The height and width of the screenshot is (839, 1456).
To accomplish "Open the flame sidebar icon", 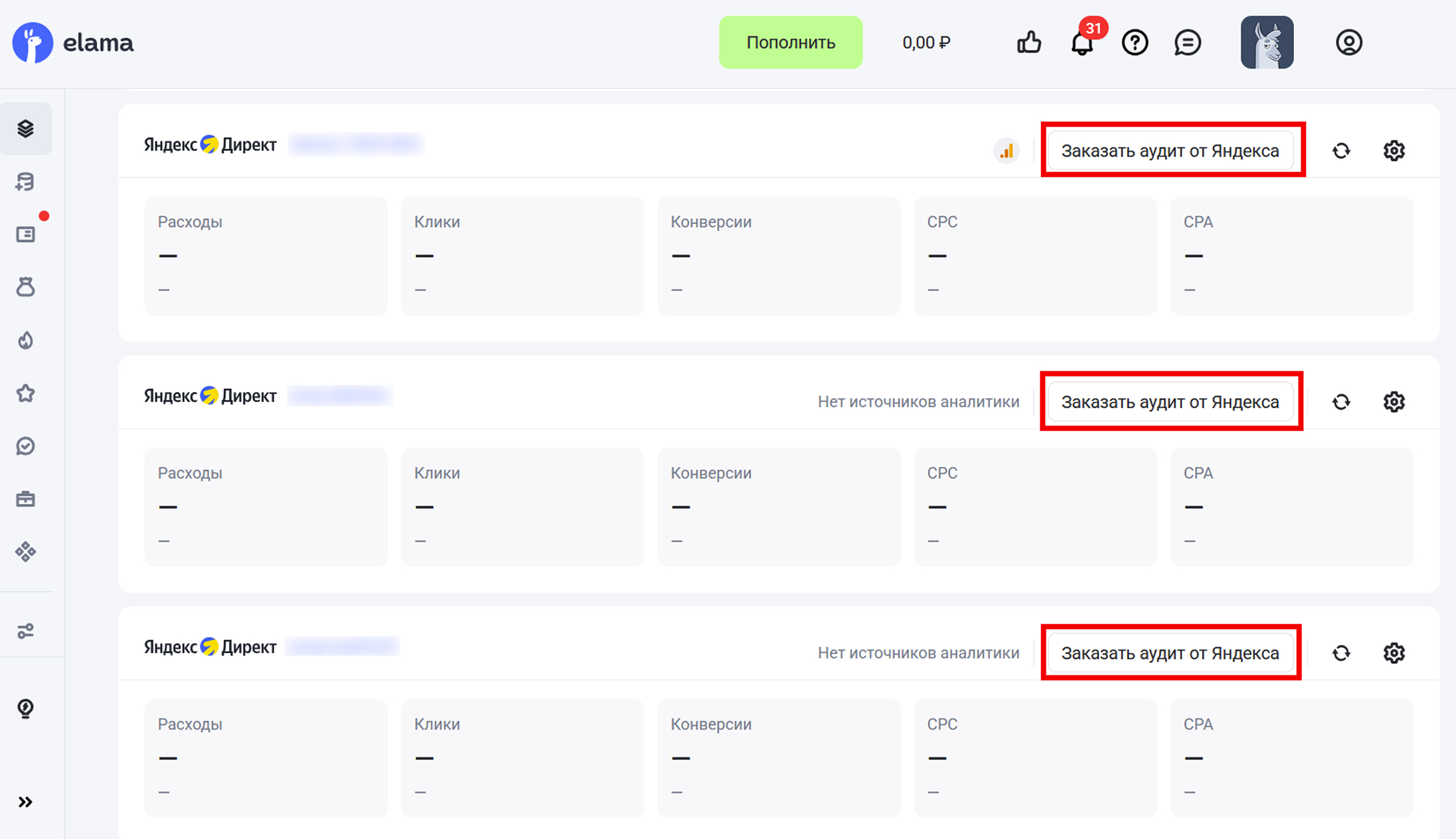I will tap(25, 340).
